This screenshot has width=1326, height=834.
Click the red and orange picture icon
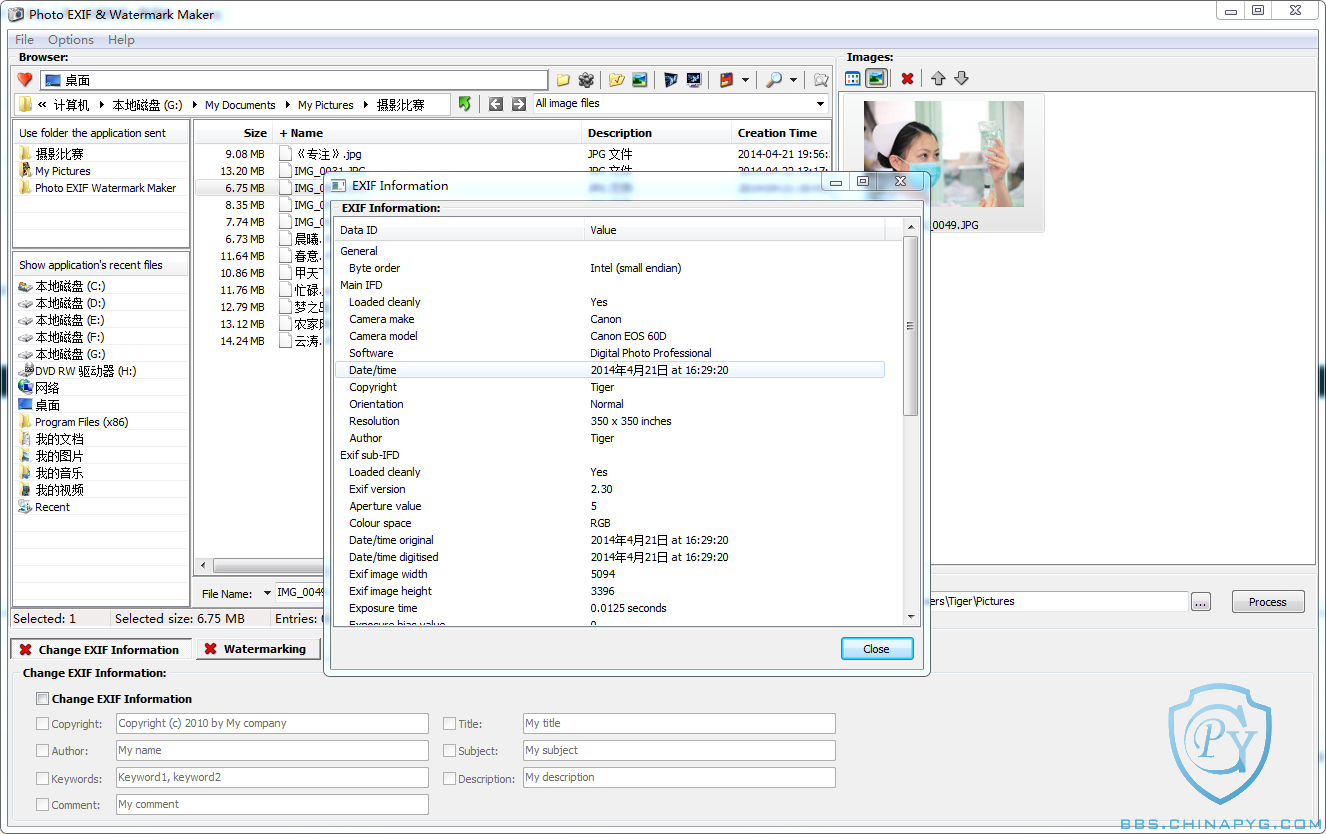coord(726,80)
